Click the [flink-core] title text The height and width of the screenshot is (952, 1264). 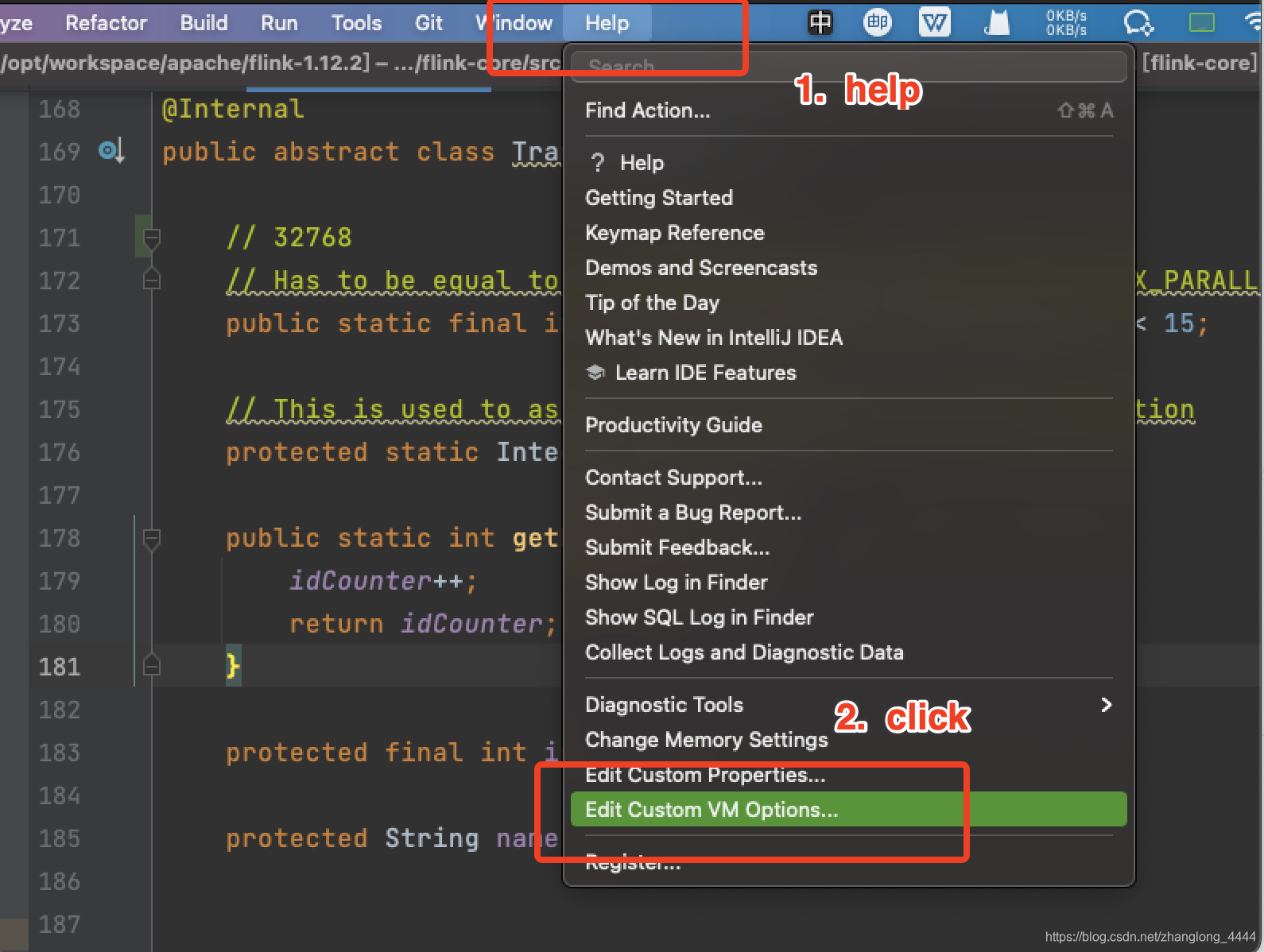coord(1200,63)
